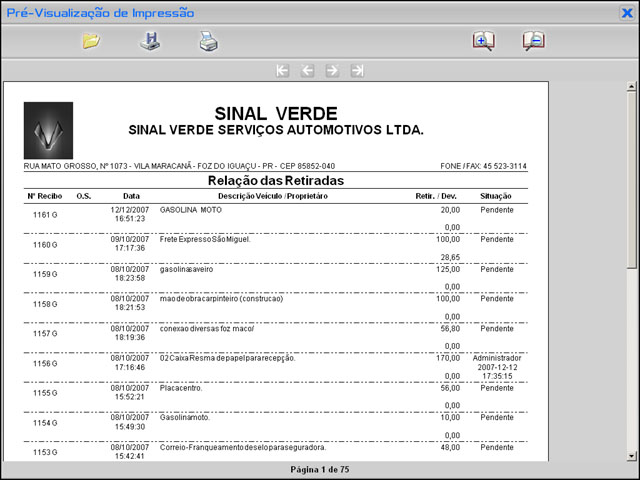The image size is (640, 480).
Task: Save the report using the diskette icon
Action: point(149,42)
